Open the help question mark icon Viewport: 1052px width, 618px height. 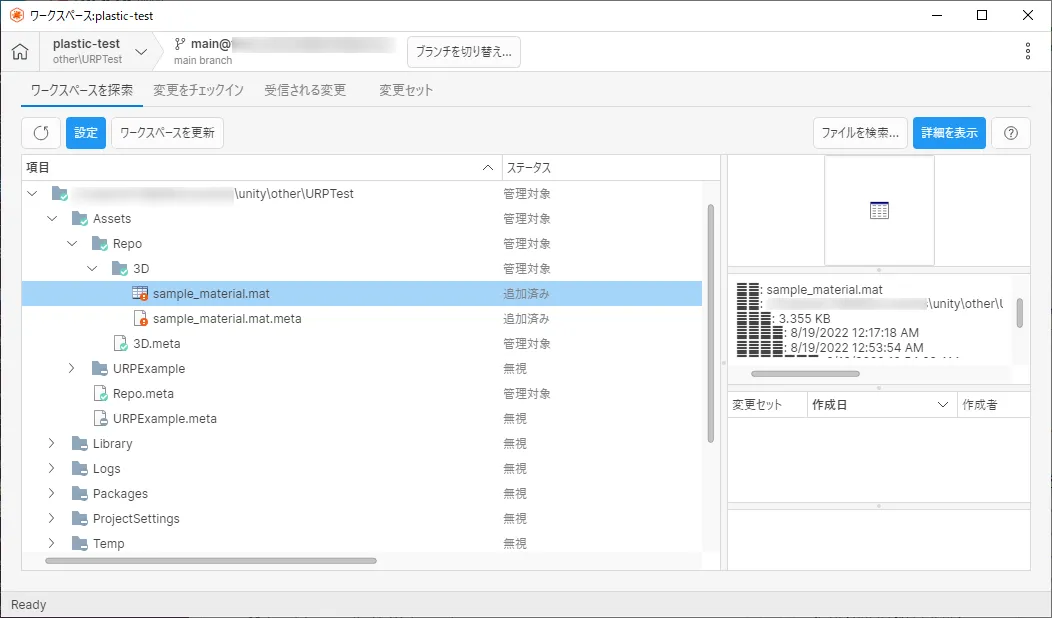[x=1010, y=133]
